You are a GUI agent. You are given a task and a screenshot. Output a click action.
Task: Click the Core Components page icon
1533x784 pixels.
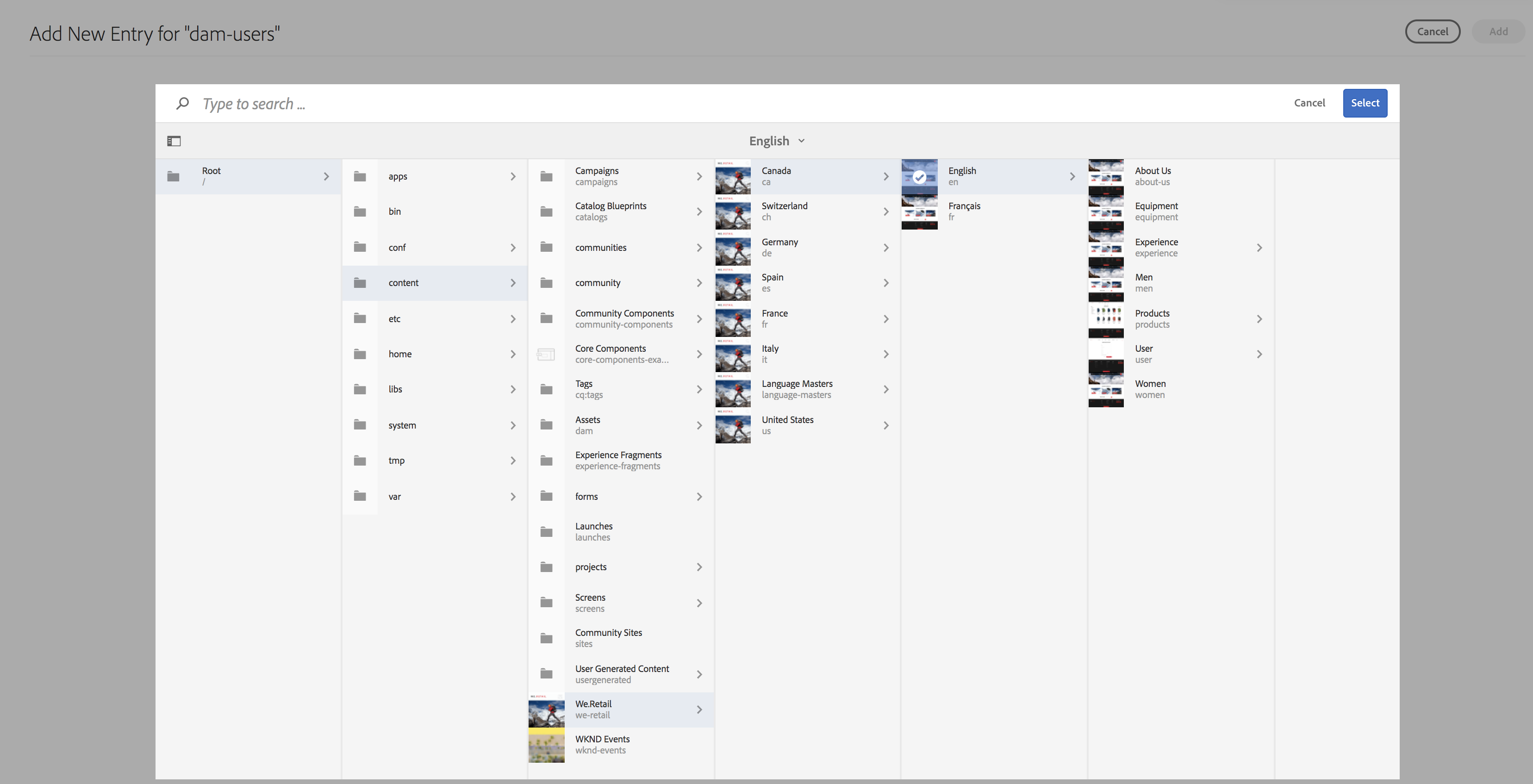point(546,355)
